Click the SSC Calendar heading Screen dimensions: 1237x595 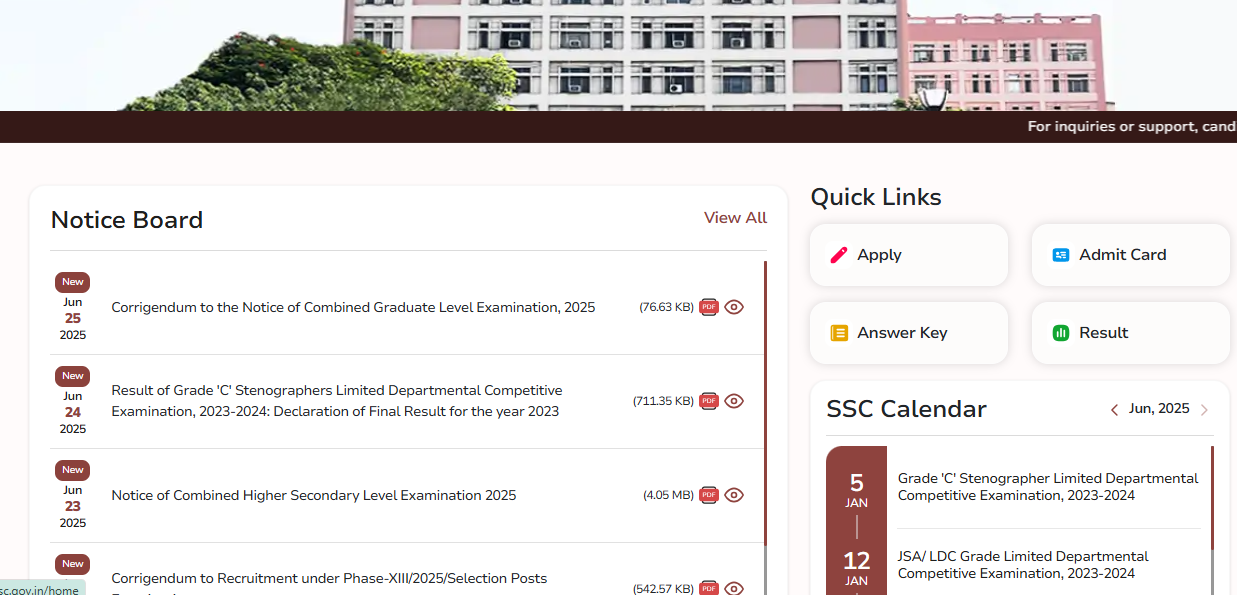coord(907,409)
